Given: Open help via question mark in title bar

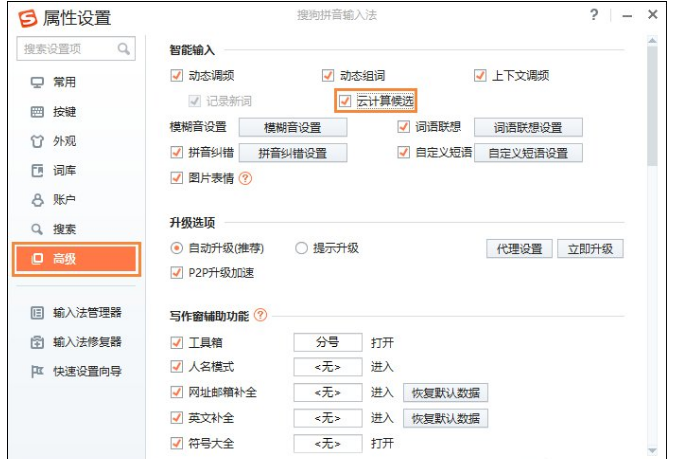Looking at the screenshot, I should pyautogui.click(x=594, y=15).
